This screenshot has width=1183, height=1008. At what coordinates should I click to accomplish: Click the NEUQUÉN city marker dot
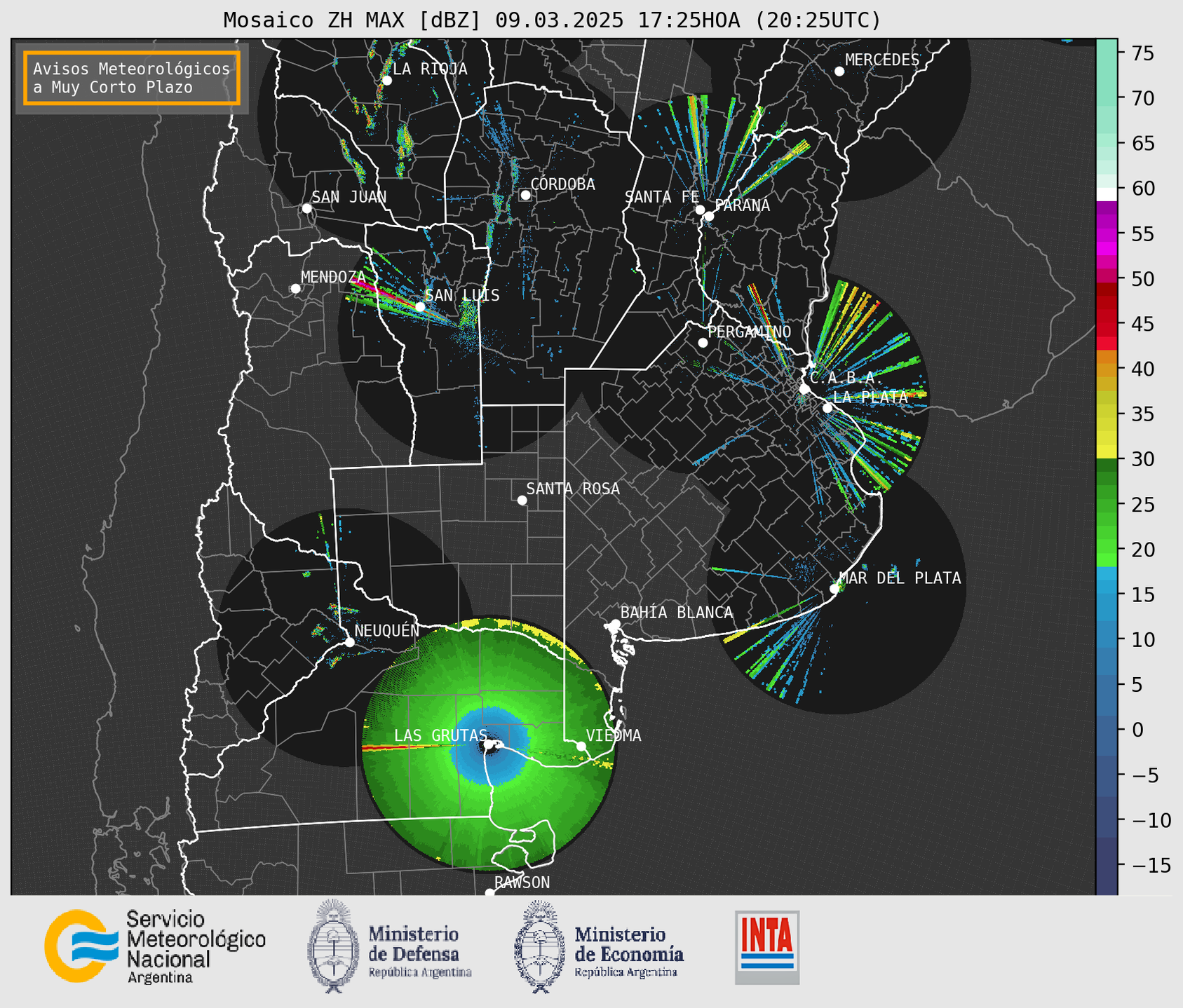pos(349,642)
